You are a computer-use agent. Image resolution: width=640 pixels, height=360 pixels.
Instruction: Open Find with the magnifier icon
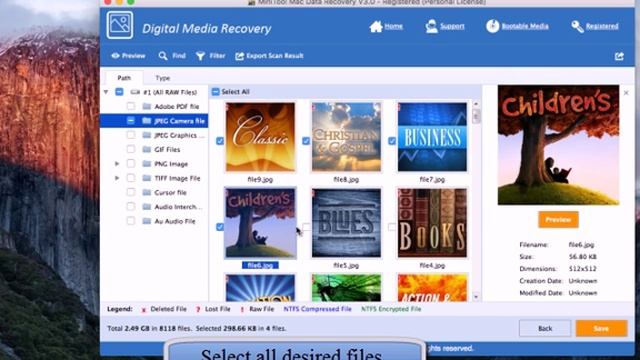click(163, 56)
